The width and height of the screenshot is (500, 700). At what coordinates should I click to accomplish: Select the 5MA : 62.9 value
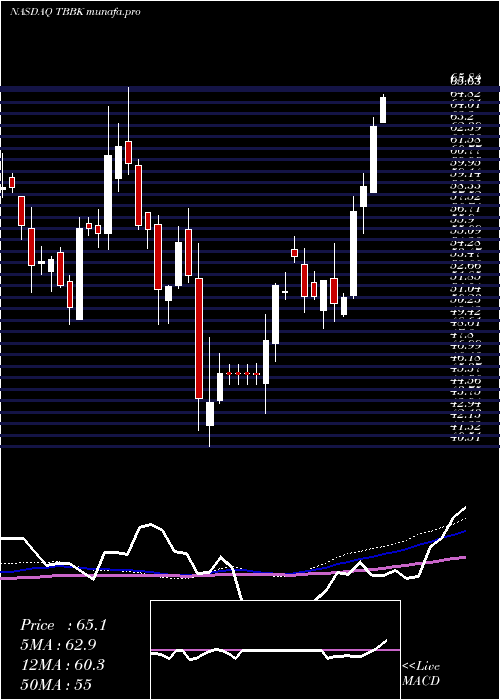(58, 645)
